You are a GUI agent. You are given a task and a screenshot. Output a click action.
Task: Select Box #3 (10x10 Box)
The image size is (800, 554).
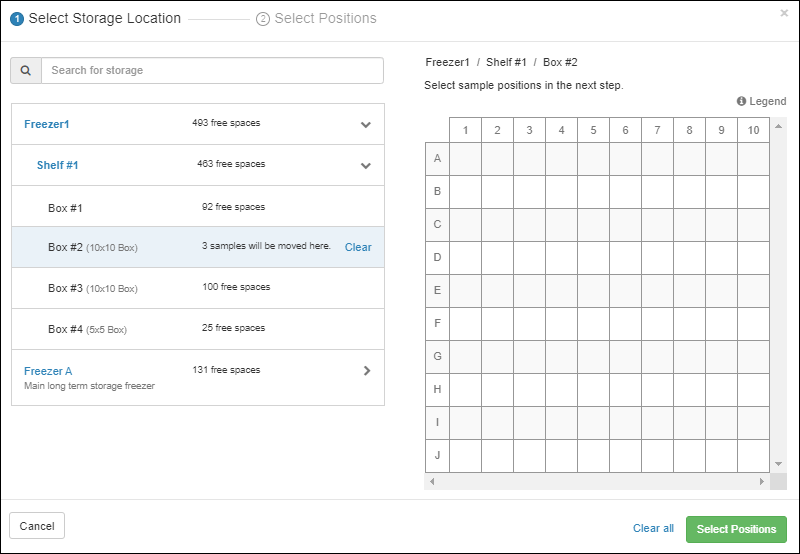92,289
